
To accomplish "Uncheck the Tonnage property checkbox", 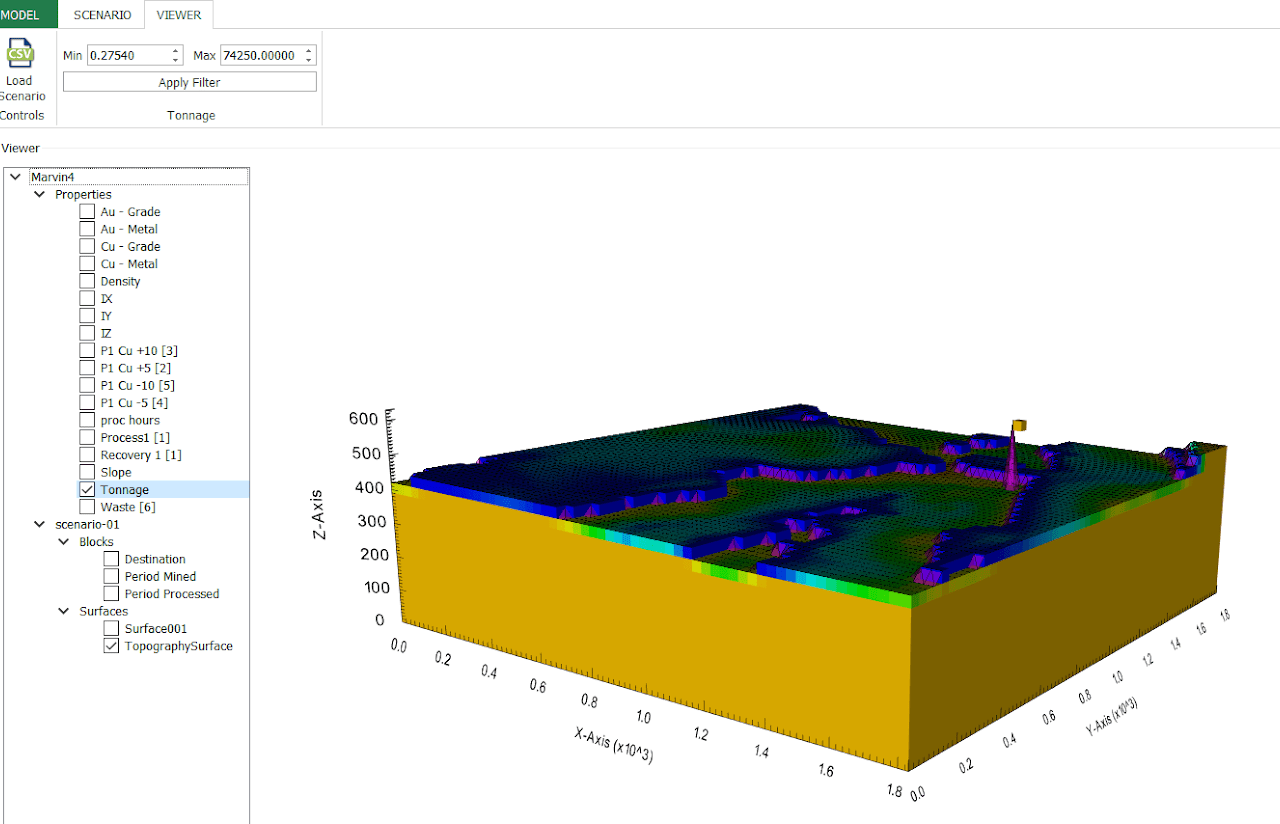I will click(x=87, y=490).
